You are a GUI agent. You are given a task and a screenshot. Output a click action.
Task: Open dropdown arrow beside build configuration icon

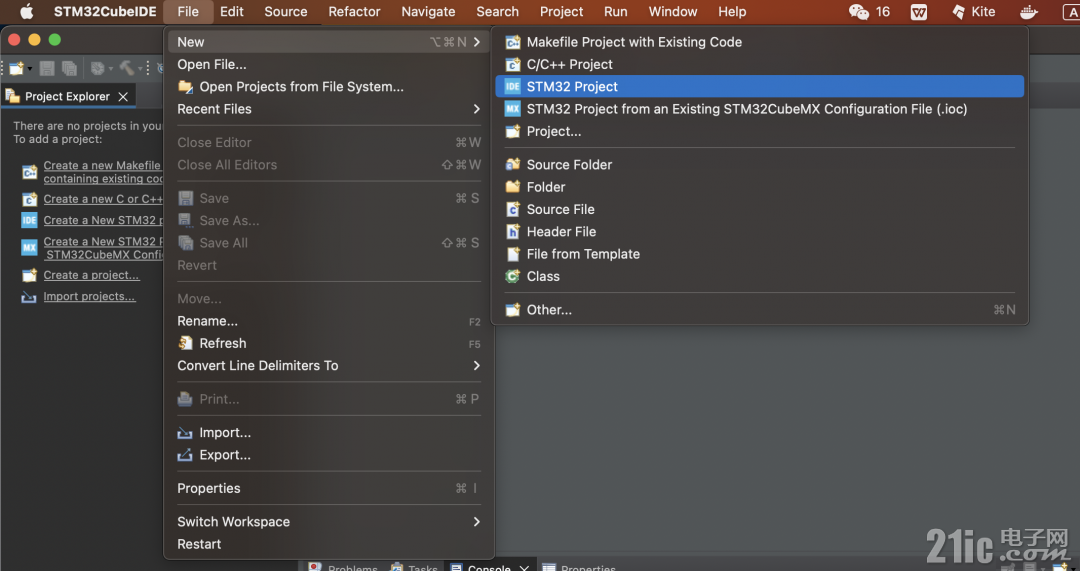pyautogui.click(x=110, y=69)
